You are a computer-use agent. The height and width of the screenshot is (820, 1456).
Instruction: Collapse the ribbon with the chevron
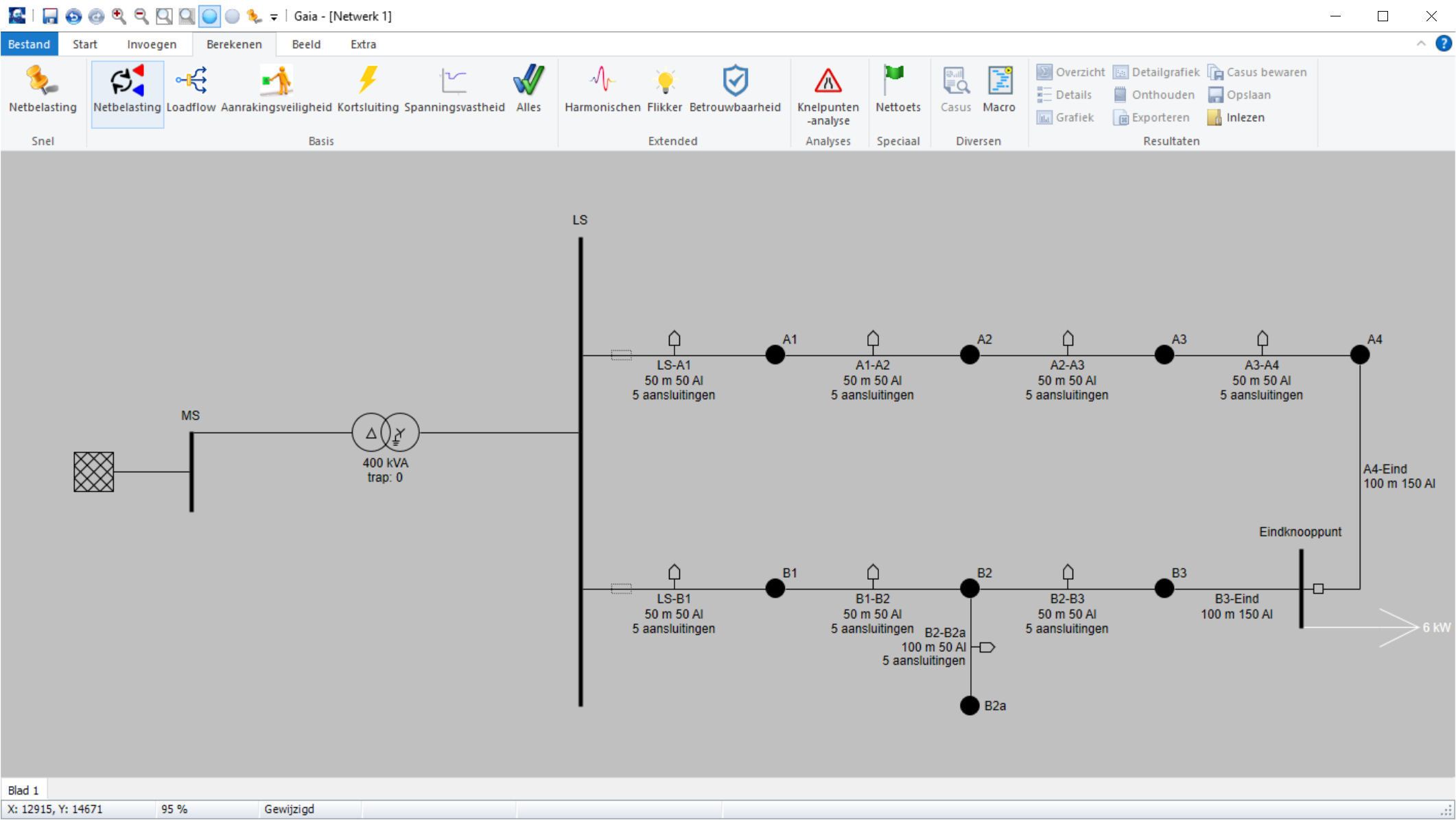pos(1420,44)
